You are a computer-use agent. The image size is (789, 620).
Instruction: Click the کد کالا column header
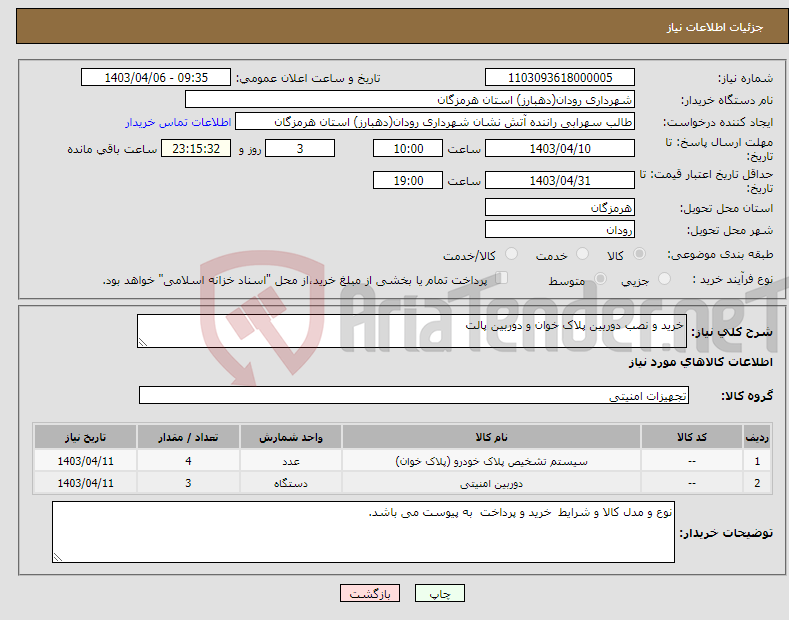(x=692, y=437)
